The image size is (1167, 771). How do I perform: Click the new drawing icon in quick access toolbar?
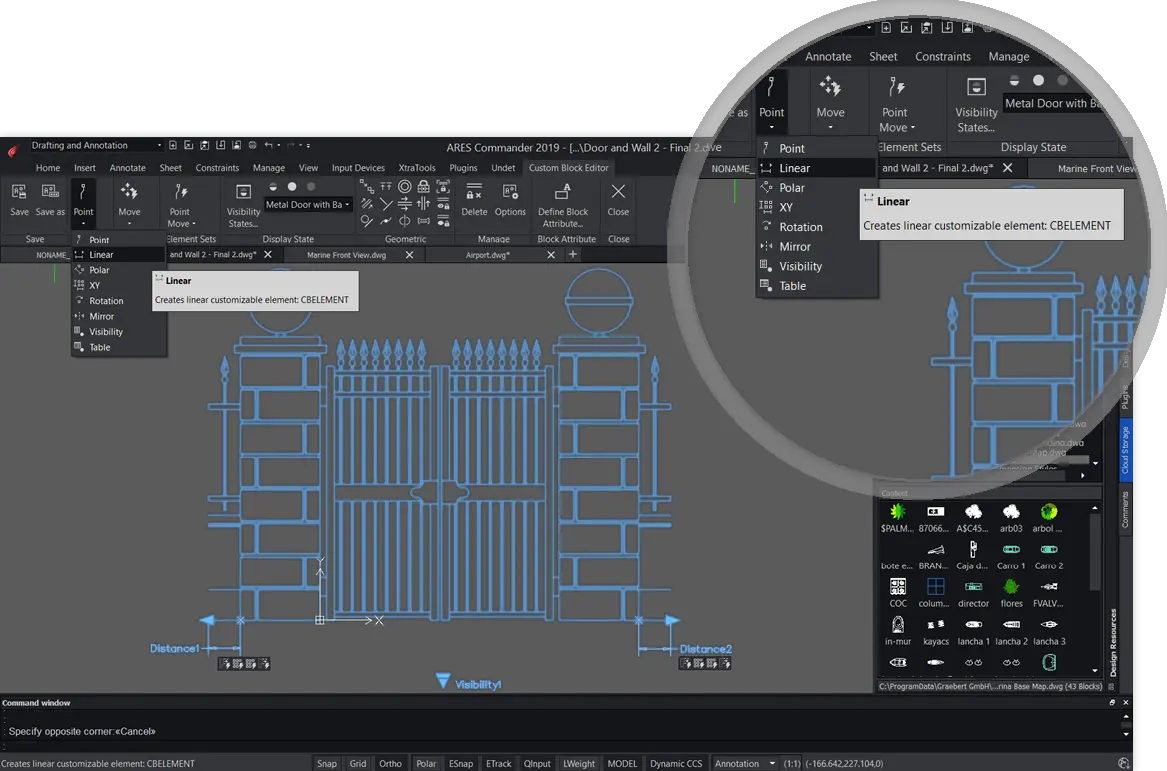173,145
